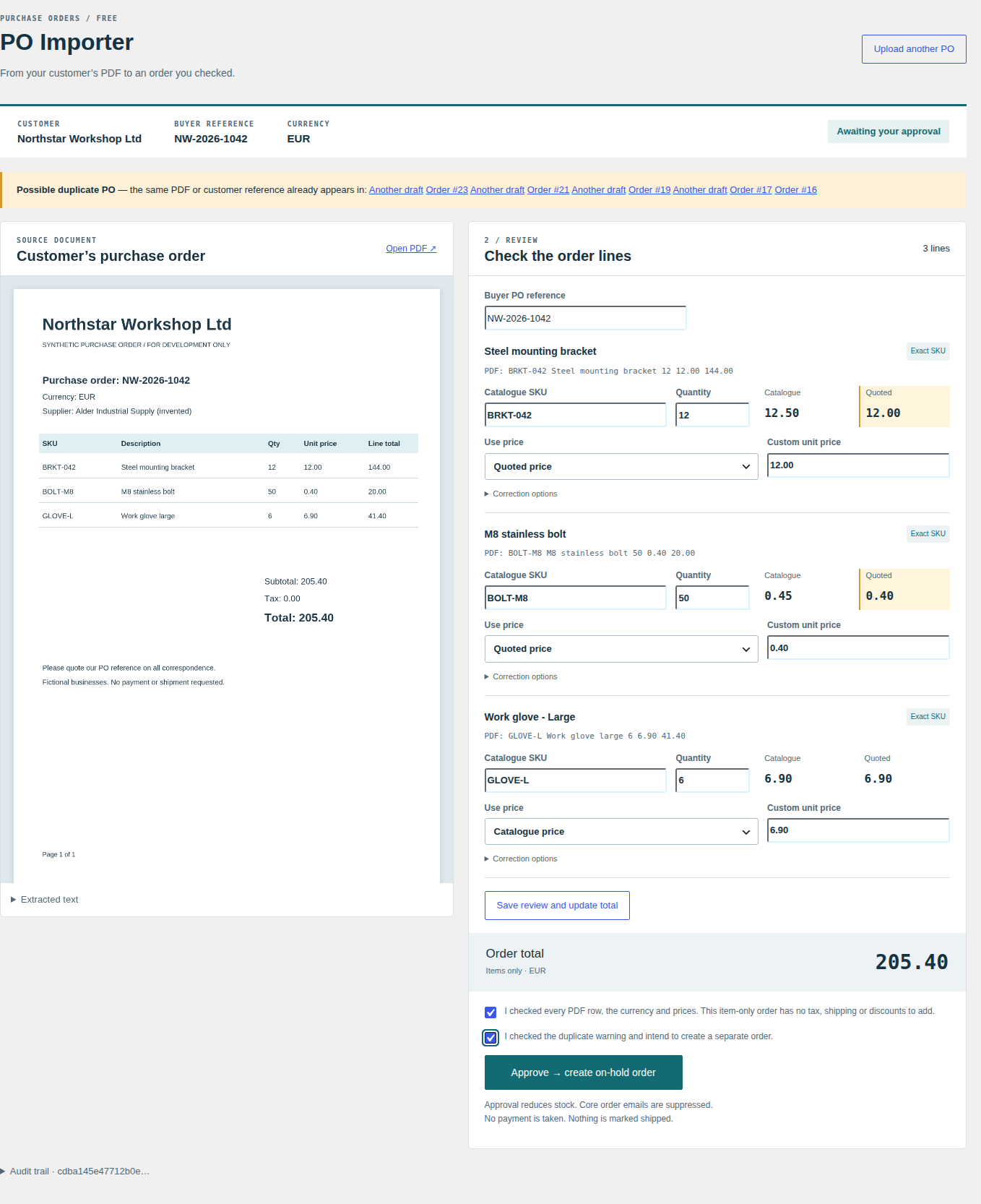Change quantity for Work glove - Large
This screenshot has width=981, height=1204.
coord(712,781)
